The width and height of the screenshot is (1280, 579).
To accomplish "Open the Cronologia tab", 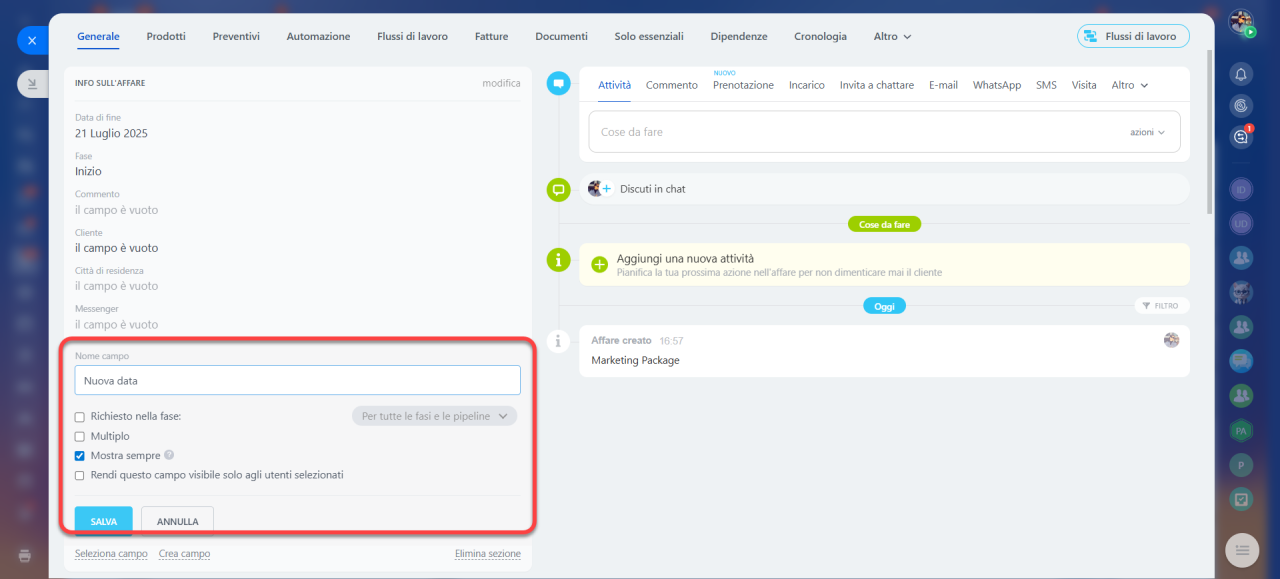I will point(820,36).
